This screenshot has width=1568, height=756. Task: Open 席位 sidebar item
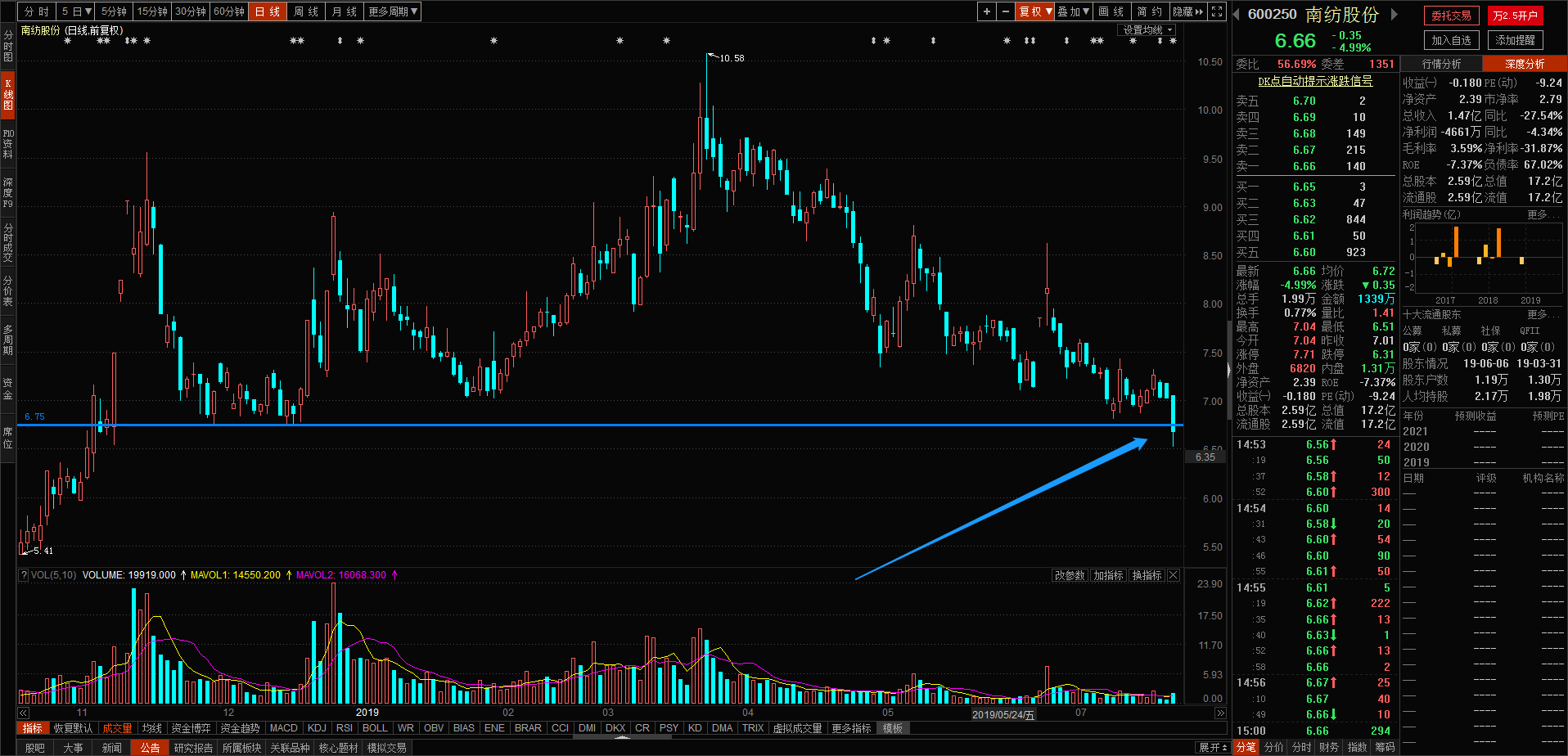[7, 437]
